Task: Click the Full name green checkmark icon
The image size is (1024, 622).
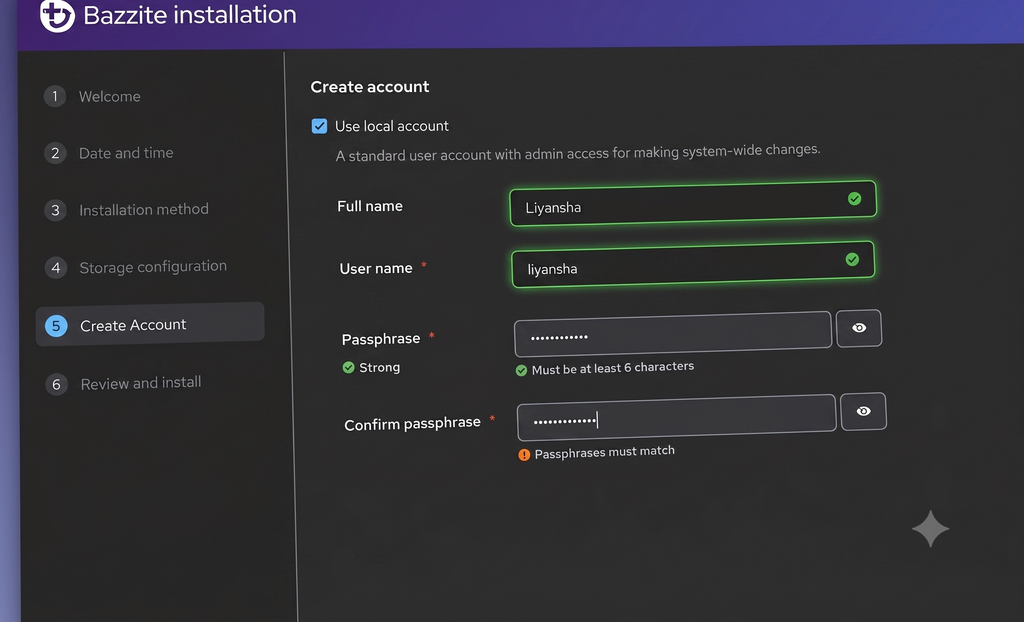Action: pos(854,199)
